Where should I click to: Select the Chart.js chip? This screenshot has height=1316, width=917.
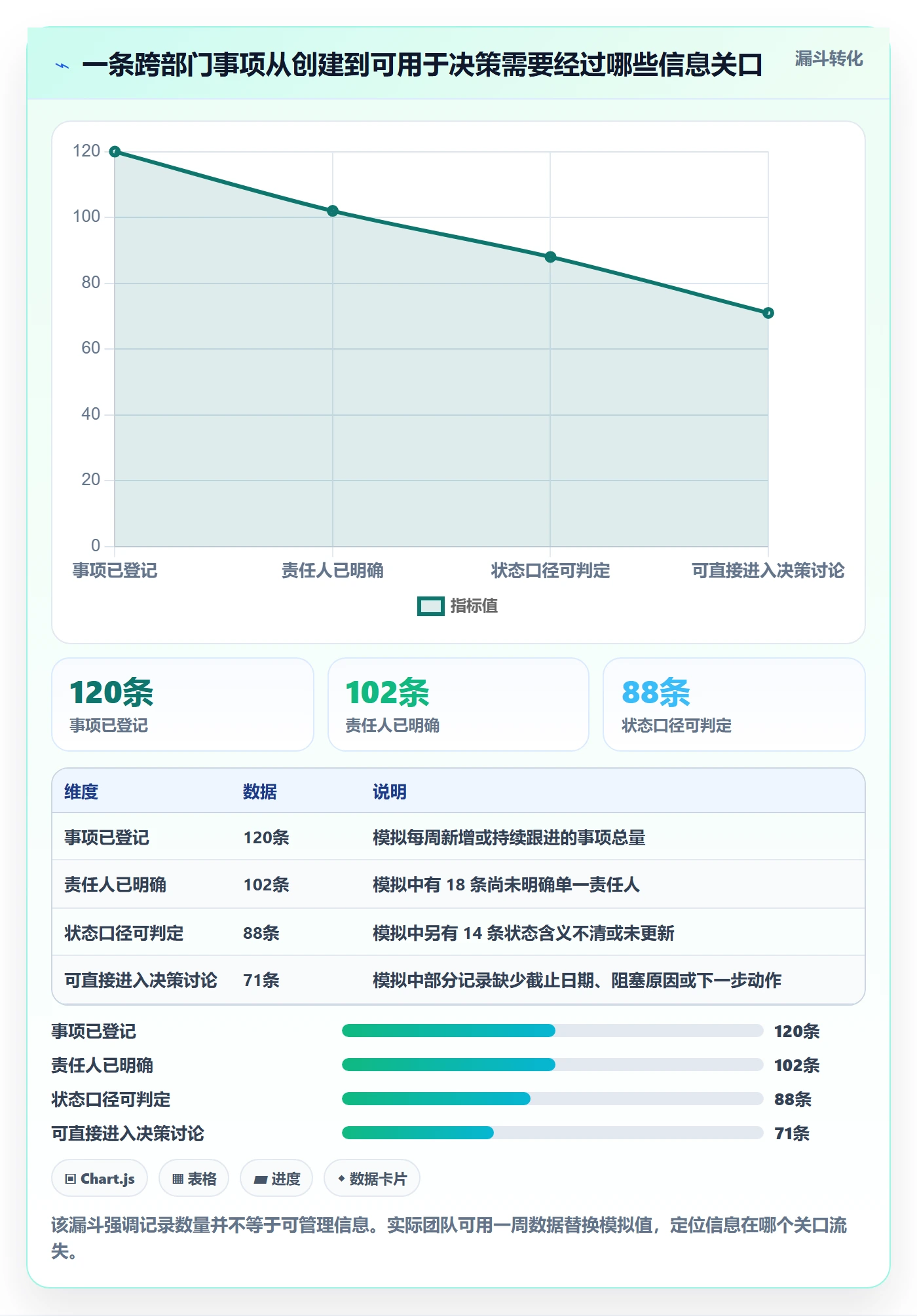coord(100,1179)
